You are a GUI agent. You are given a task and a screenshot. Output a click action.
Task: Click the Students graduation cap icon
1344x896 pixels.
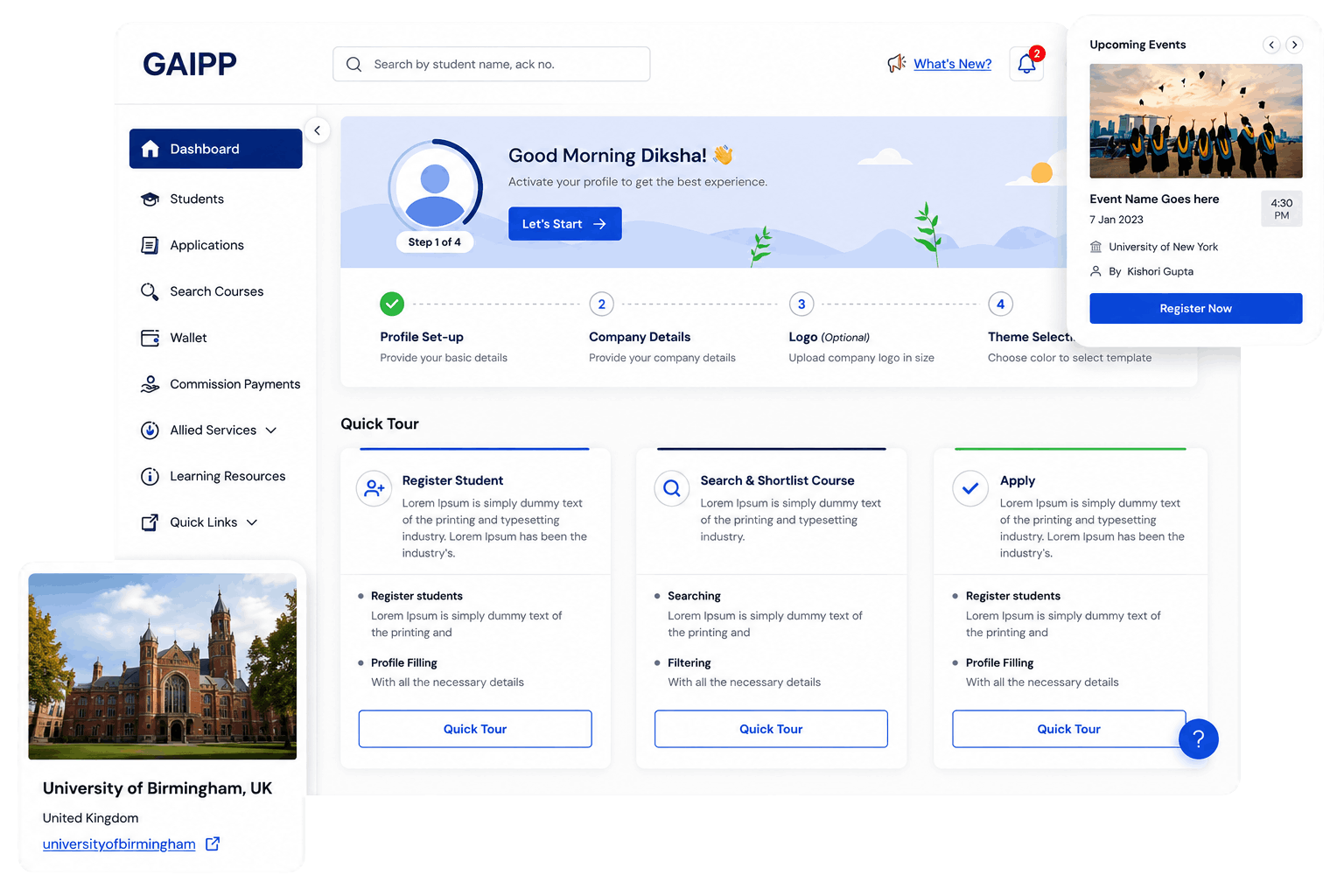pyautogui.click(x=150, y=199)
